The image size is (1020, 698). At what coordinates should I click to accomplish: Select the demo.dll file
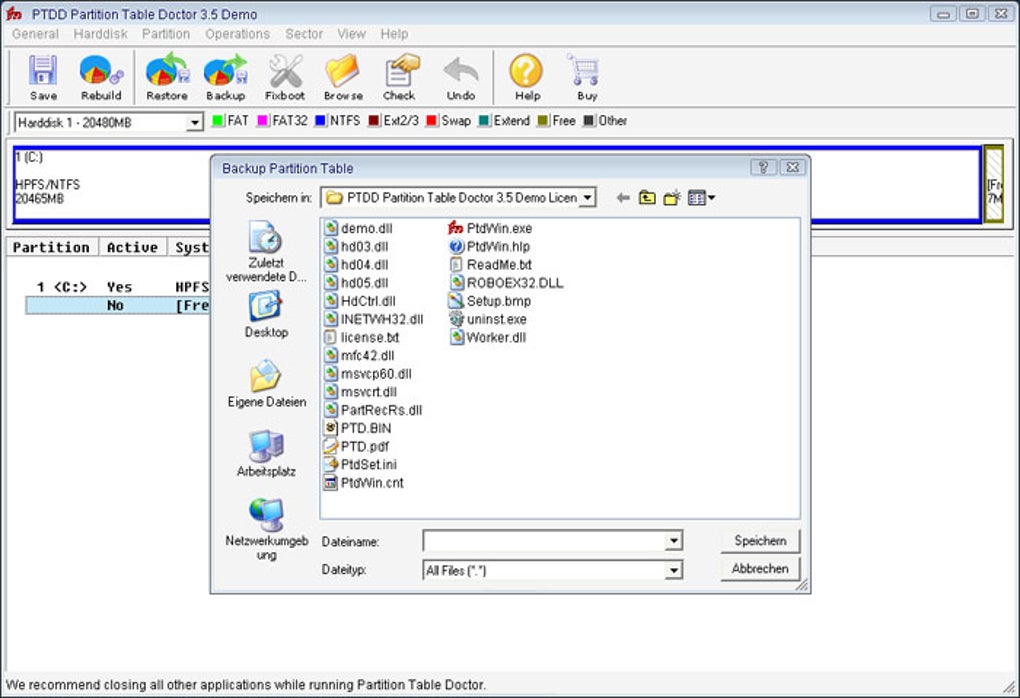point(358,228)
